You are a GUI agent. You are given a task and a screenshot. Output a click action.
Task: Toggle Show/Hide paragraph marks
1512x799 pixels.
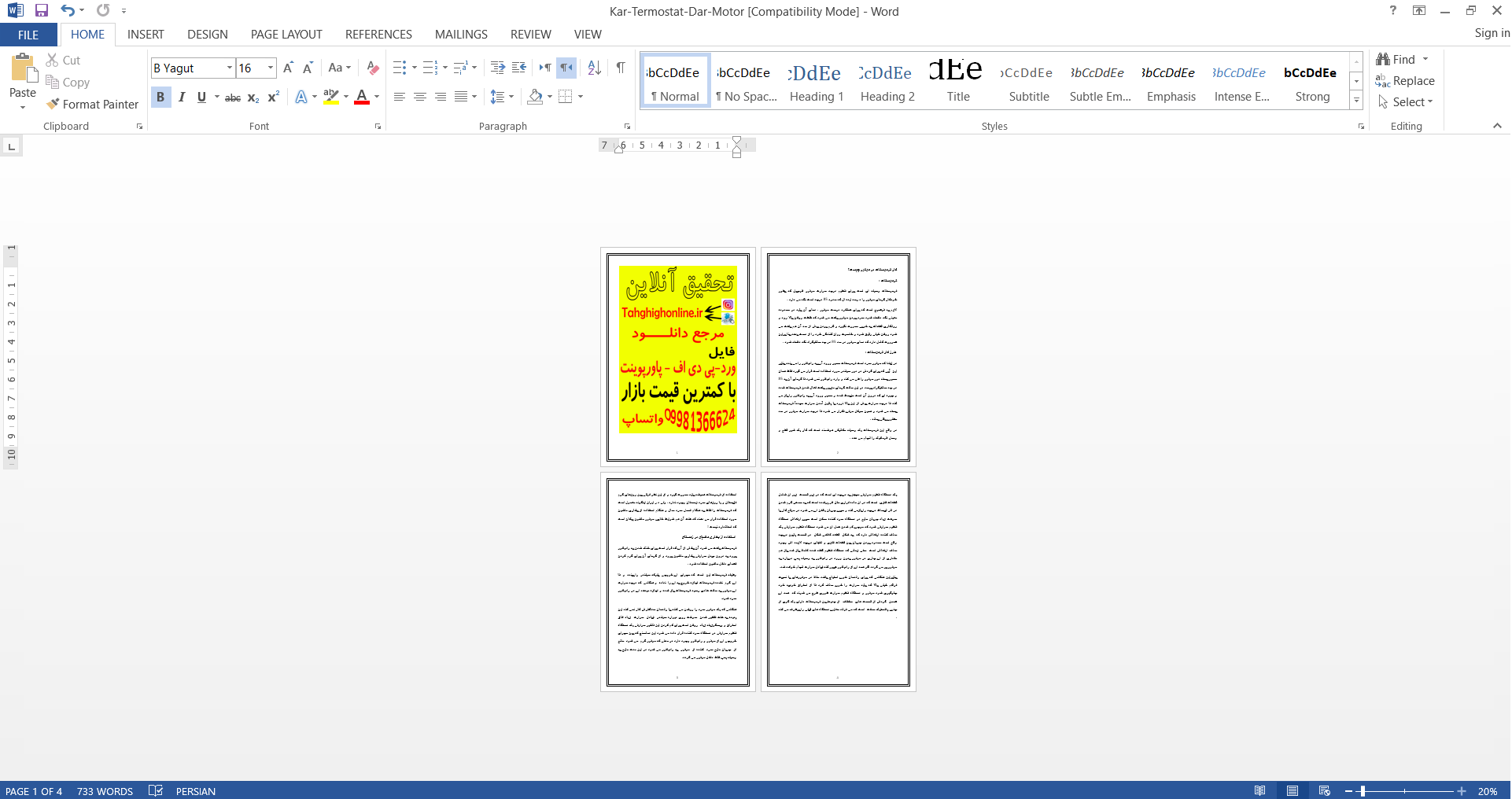pos(621,68)
